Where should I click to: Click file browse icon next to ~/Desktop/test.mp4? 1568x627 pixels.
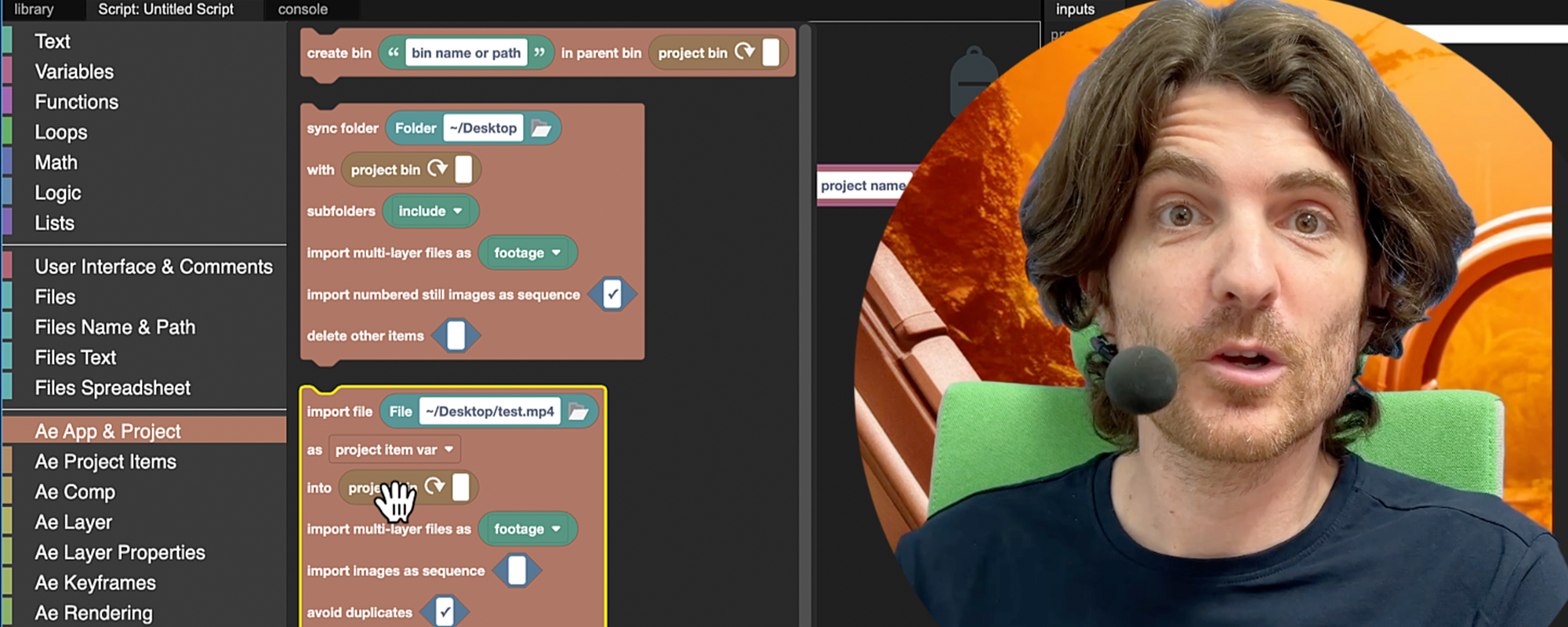point(578,411)
